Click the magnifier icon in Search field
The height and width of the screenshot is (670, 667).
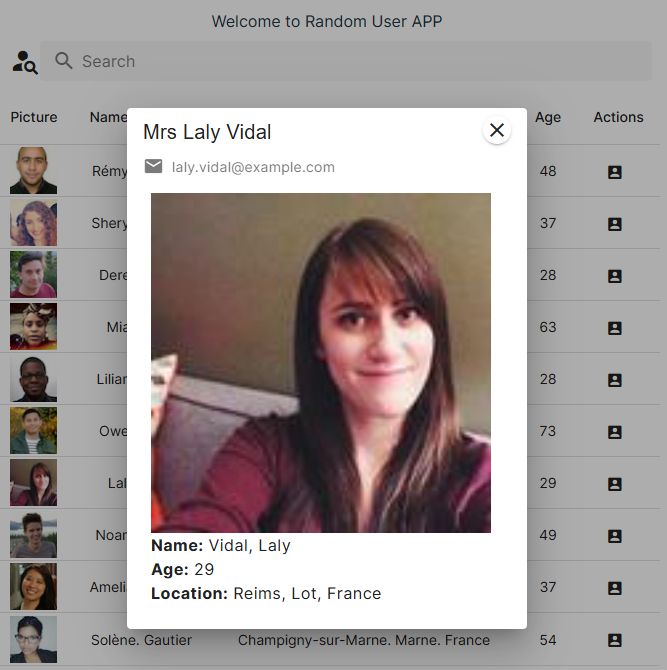click(64, 61)
